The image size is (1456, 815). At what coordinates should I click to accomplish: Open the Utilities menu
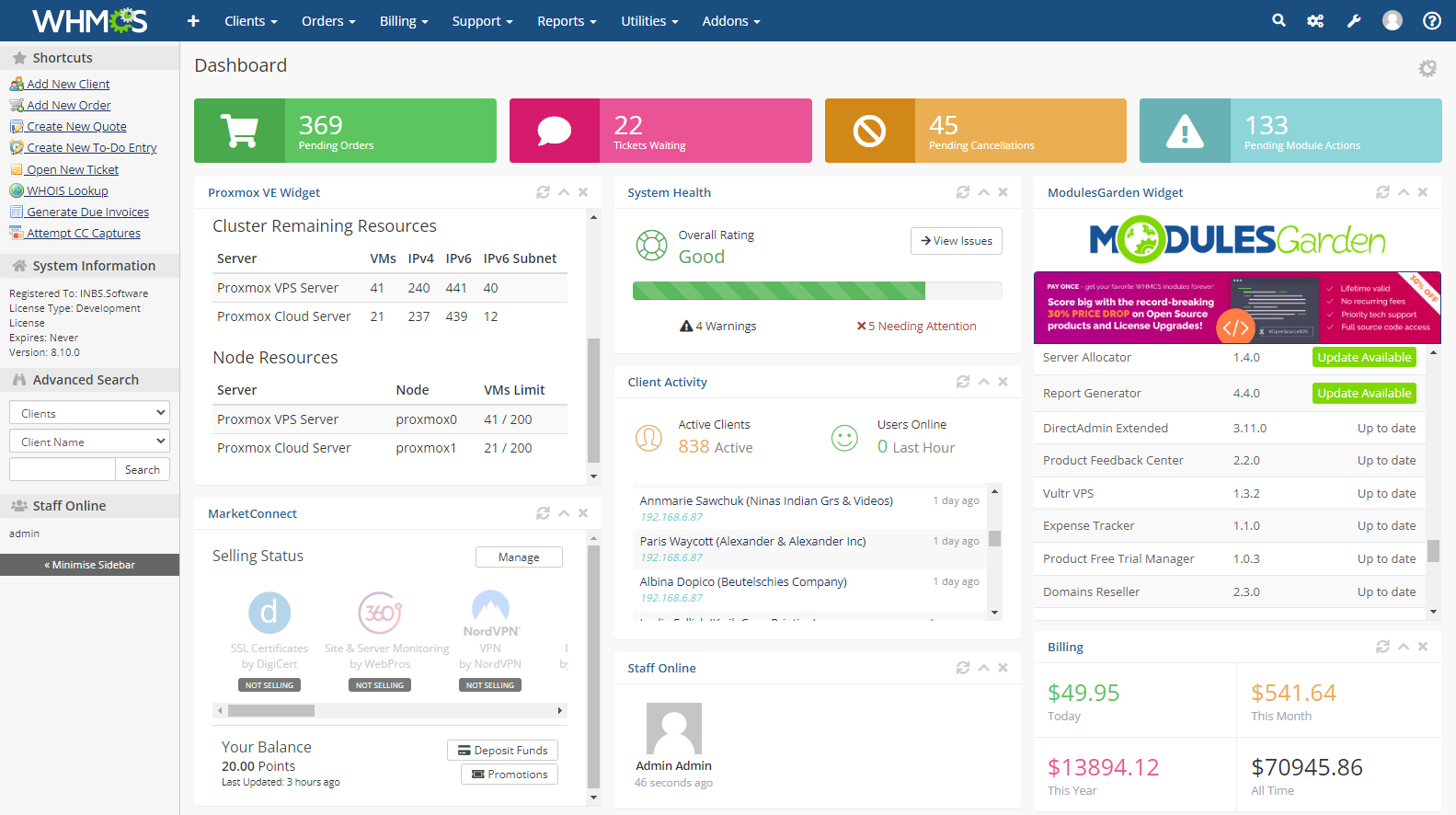coord(649,20)
